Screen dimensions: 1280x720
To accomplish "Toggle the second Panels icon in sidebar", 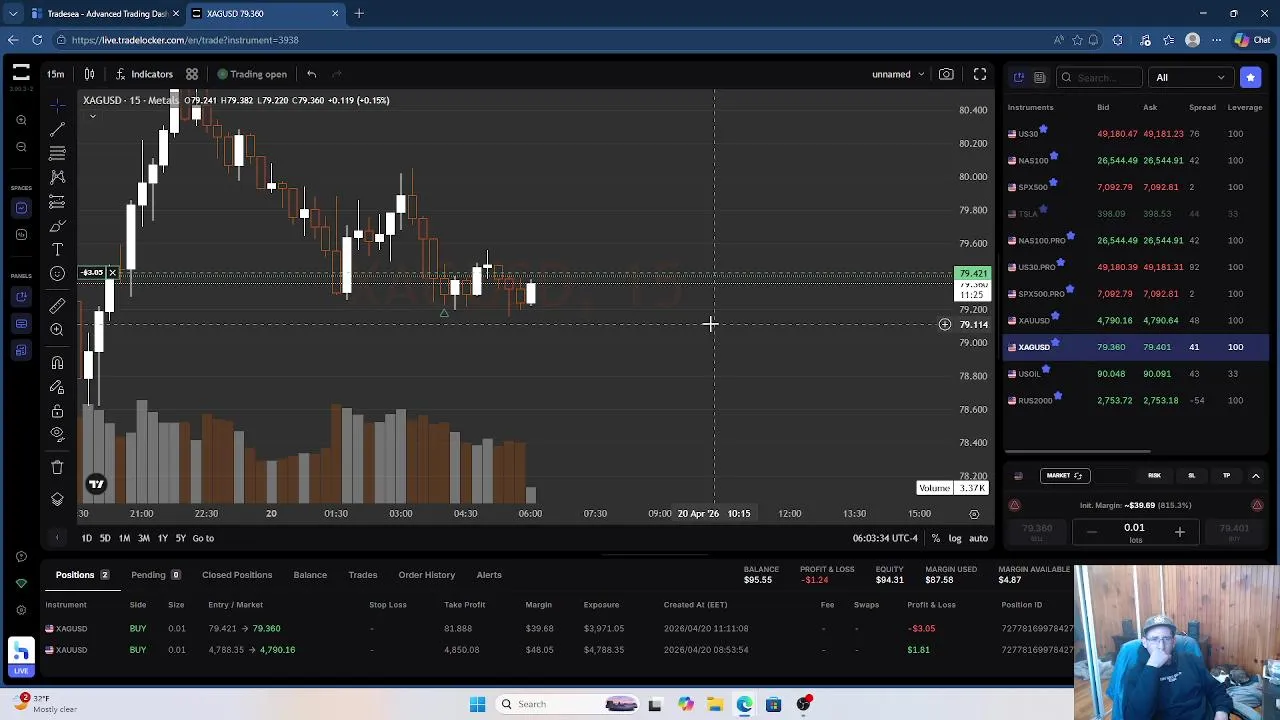I will pyautogui.click(x=21, y=323).
